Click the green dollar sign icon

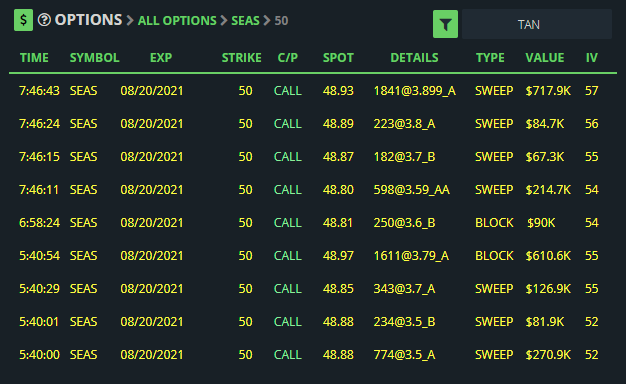[23, 20]
